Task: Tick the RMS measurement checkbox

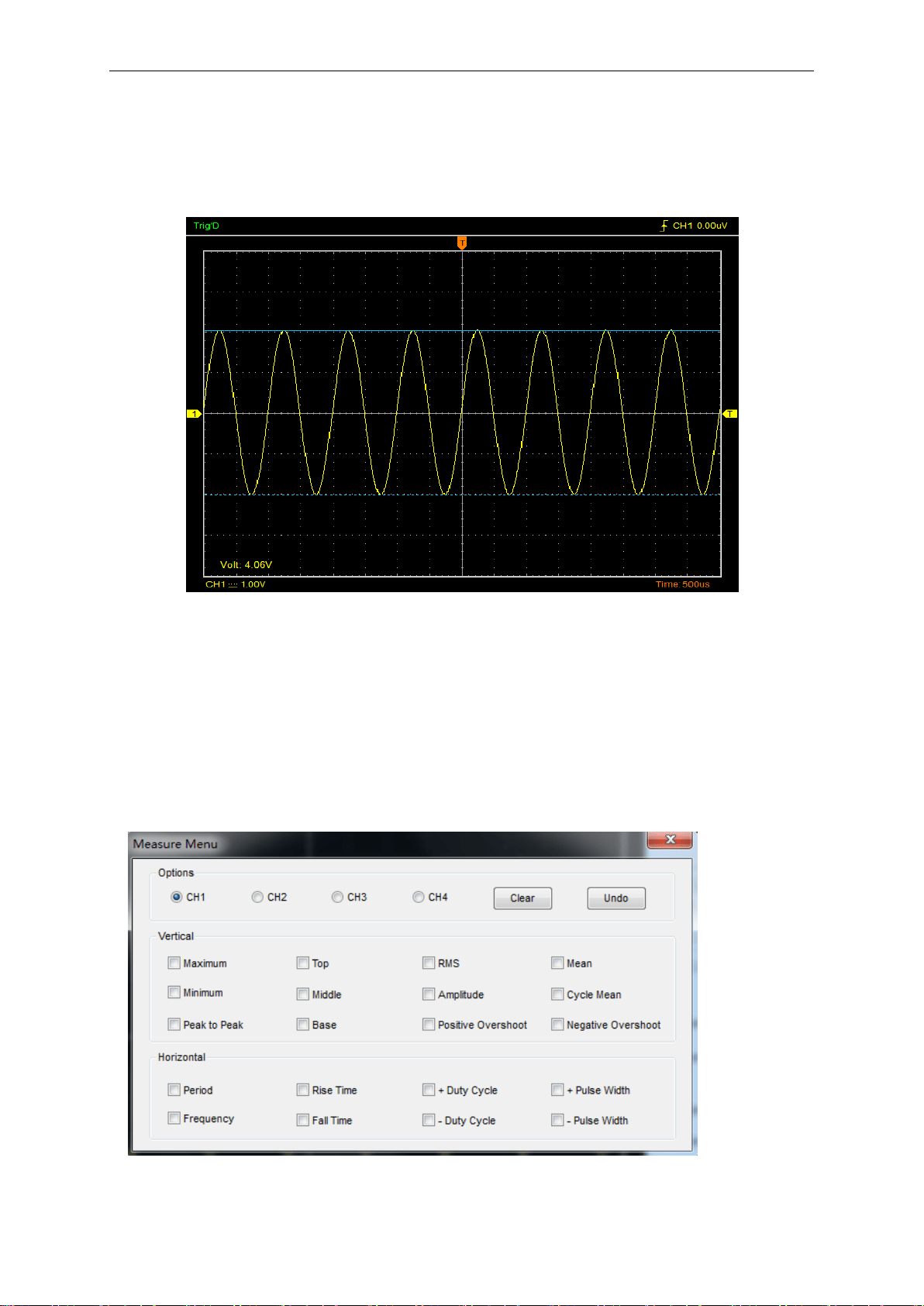Action: click(x=429, y=963)
